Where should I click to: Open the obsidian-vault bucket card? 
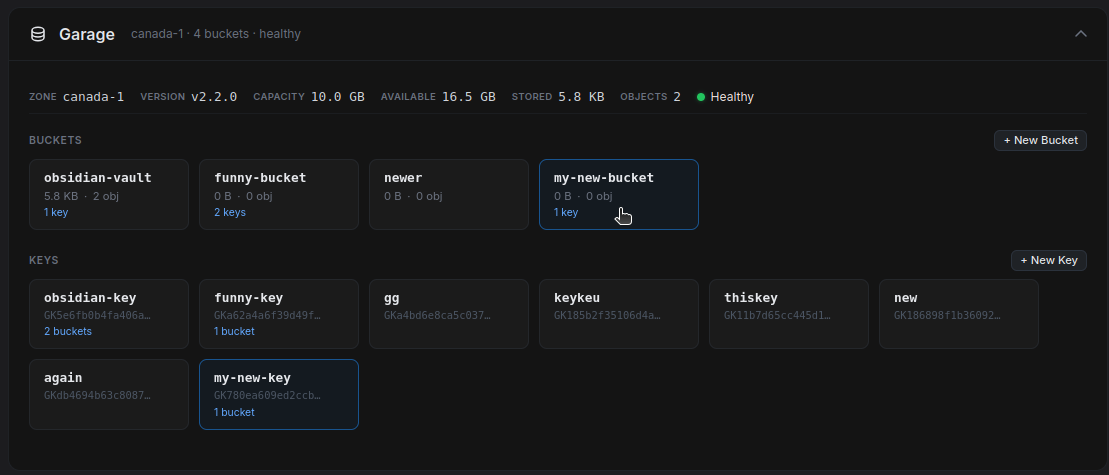click(109, 194)
